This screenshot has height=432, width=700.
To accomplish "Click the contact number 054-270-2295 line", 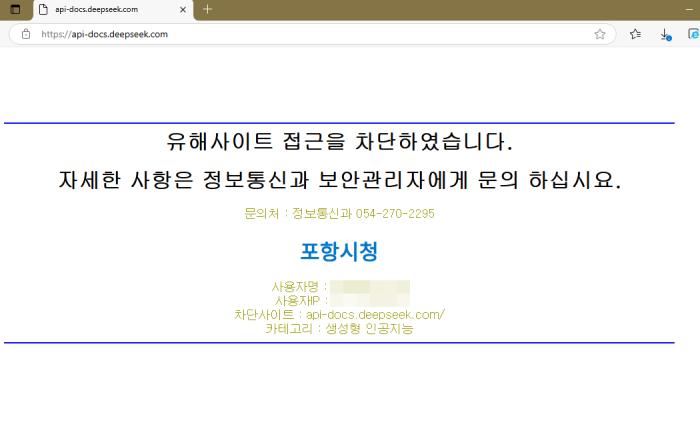I will tap(339, 214).
